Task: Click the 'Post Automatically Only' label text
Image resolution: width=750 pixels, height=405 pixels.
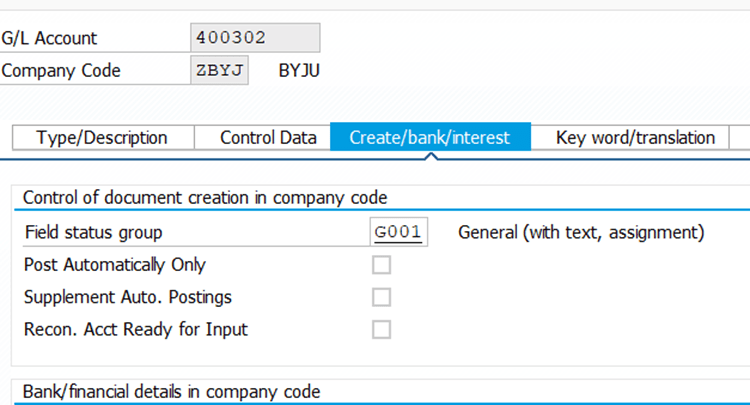Action: 114,265
